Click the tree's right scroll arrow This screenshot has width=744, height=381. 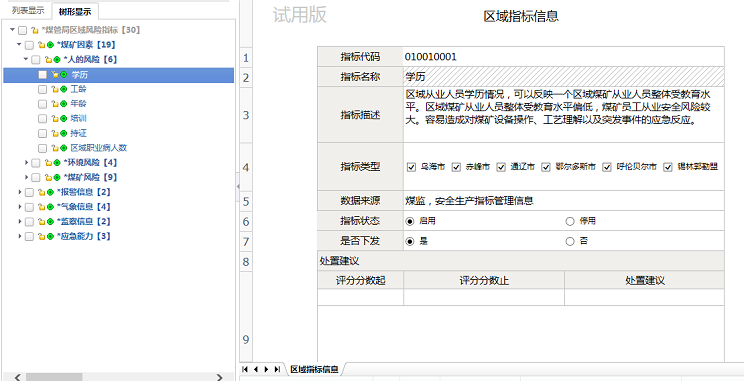(219, 377)
